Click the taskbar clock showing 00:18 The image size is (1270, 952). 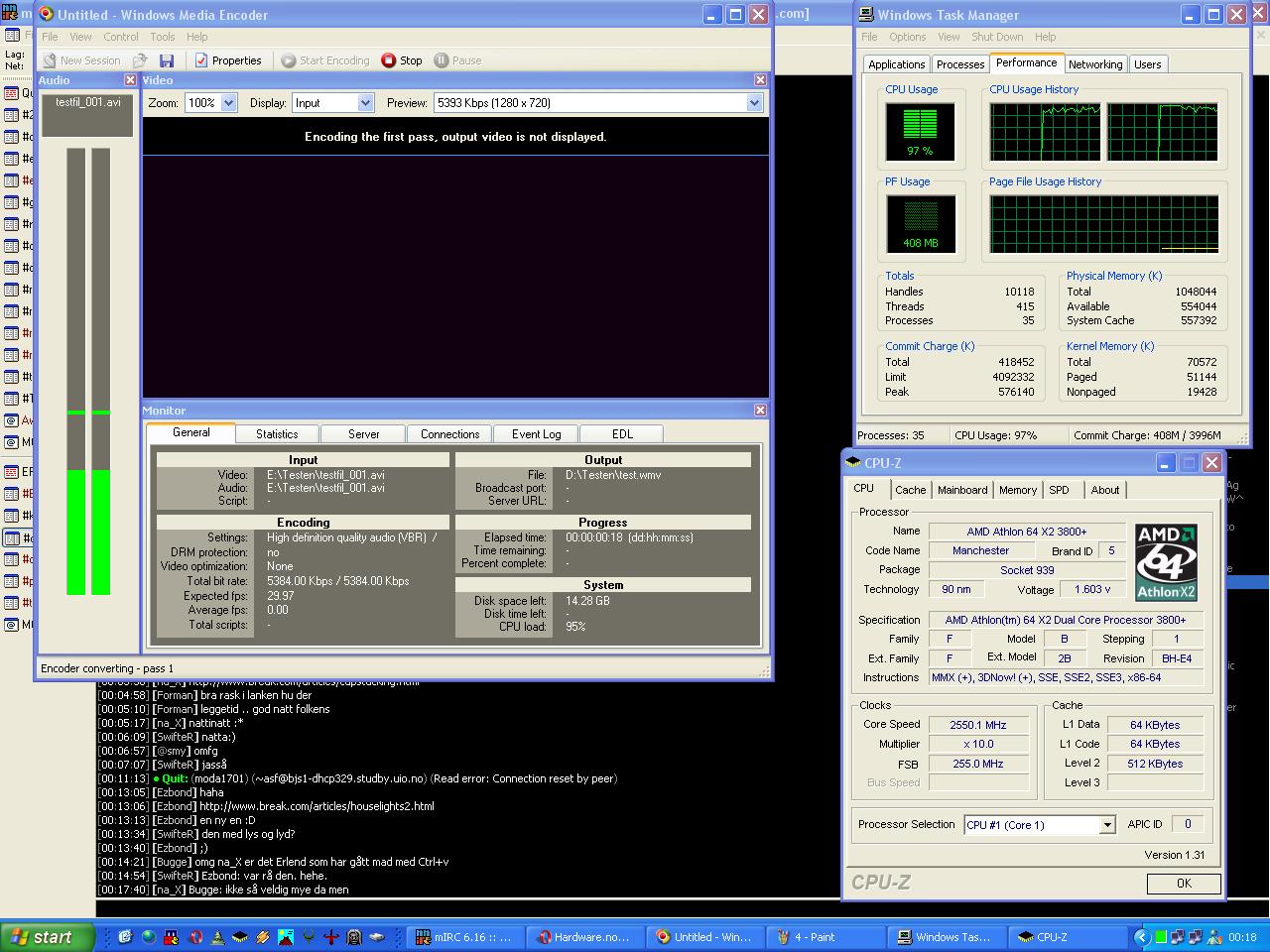1242,937
